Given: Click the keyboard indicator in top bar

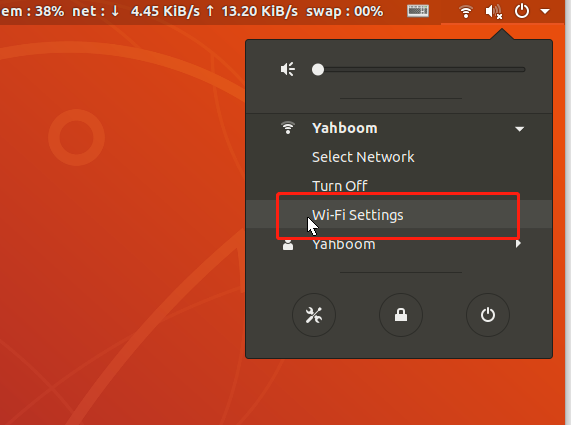Looking at the screenshot, I should click(418, 11).
